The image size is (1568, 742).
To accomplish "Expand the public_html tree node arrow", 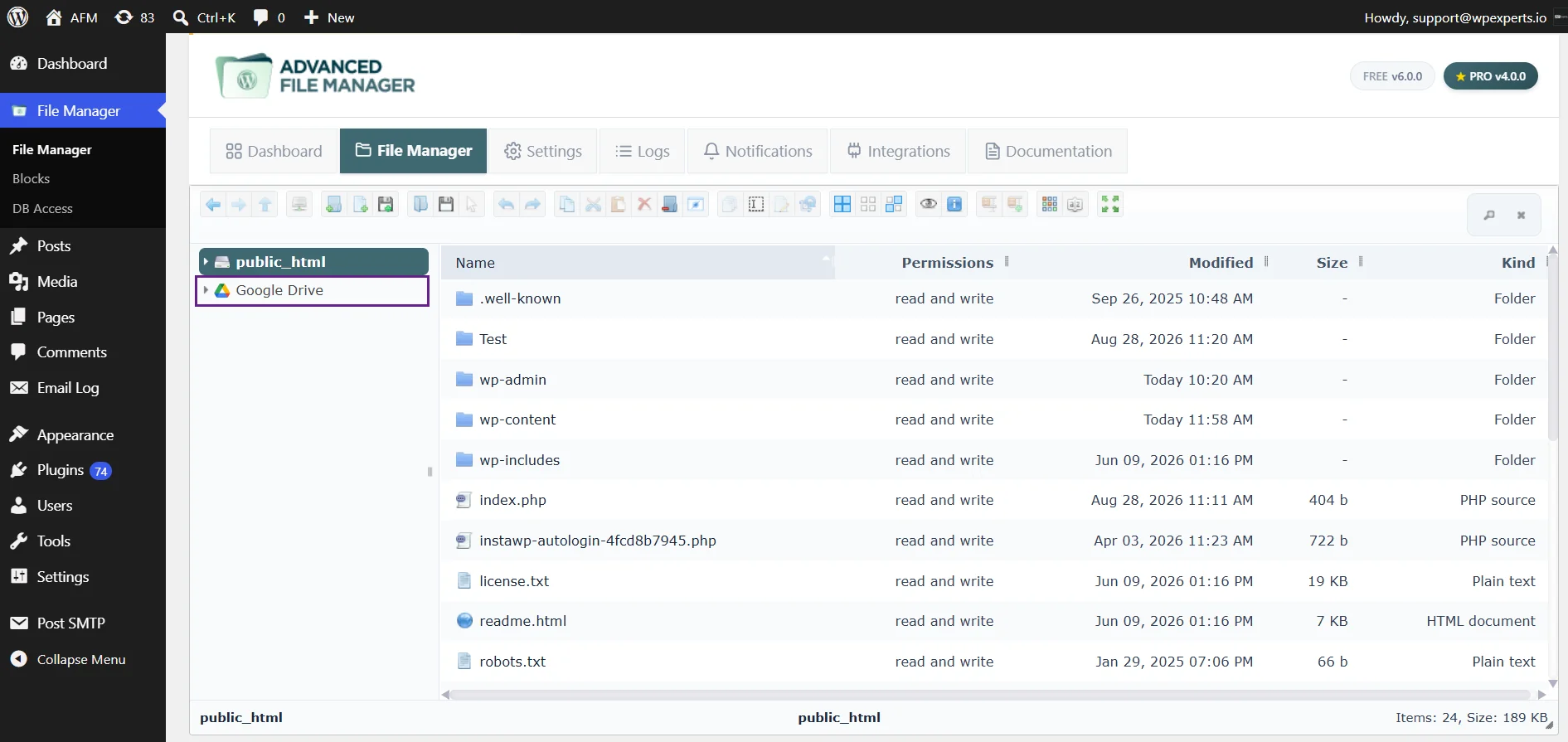I will [206, 261].
